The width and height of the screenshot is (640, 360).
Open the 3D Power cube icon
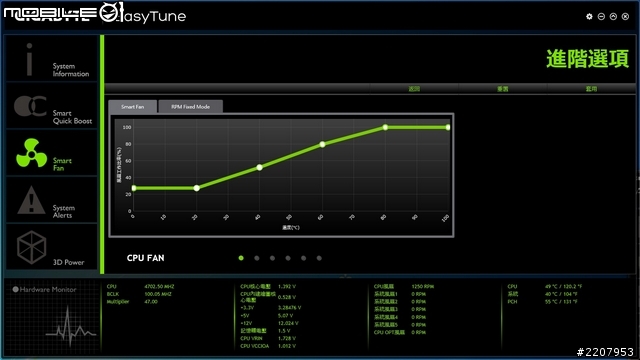click(x=31, y=247)
